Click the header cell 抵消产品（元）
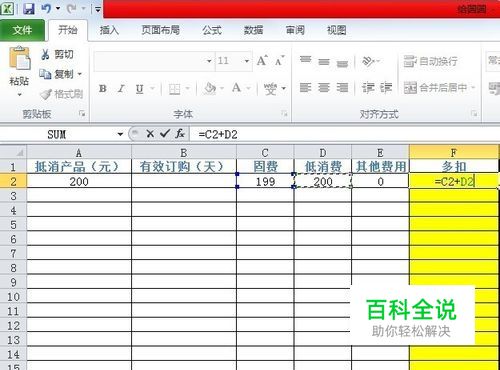Image resolution: width=500 pixels, height=370 pixels. coord(79,167)
